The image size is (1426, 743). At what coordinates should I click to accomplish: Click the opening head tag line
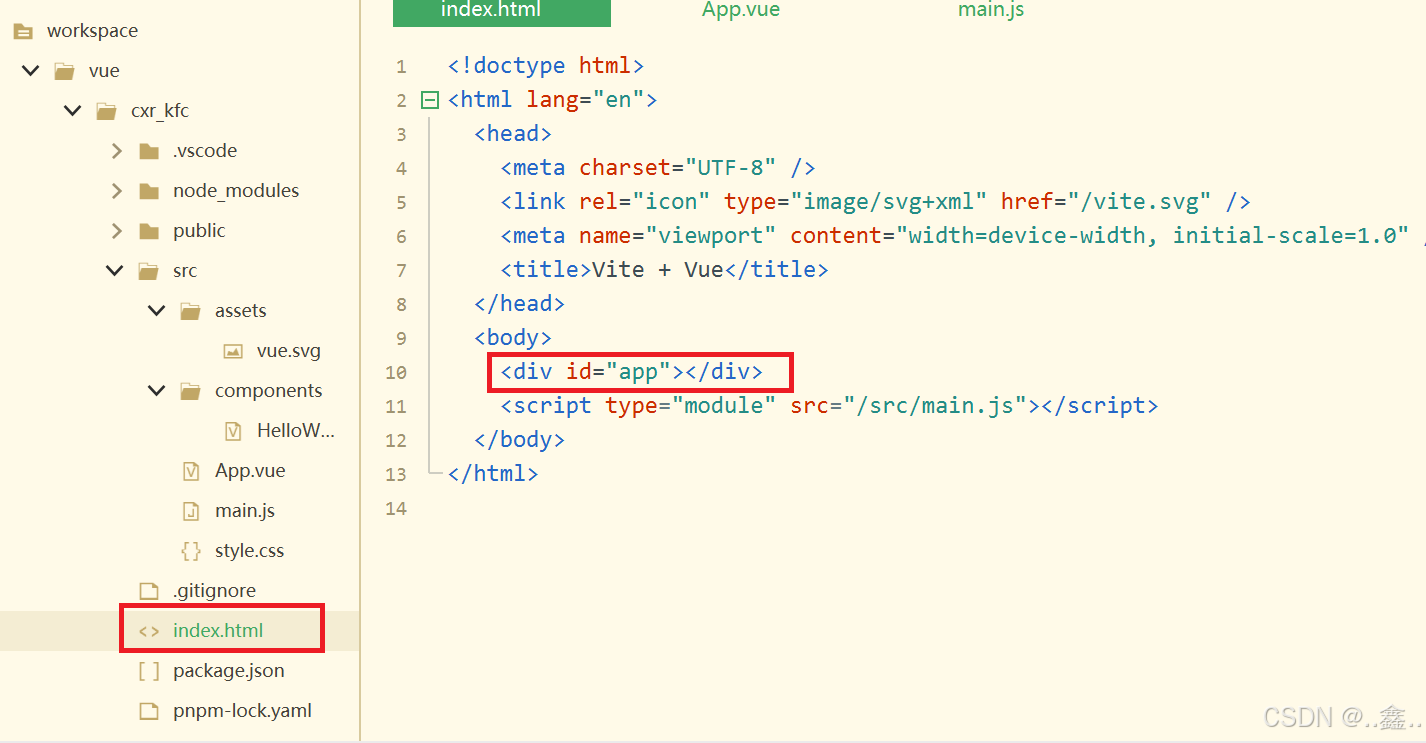tap(513, 134)
